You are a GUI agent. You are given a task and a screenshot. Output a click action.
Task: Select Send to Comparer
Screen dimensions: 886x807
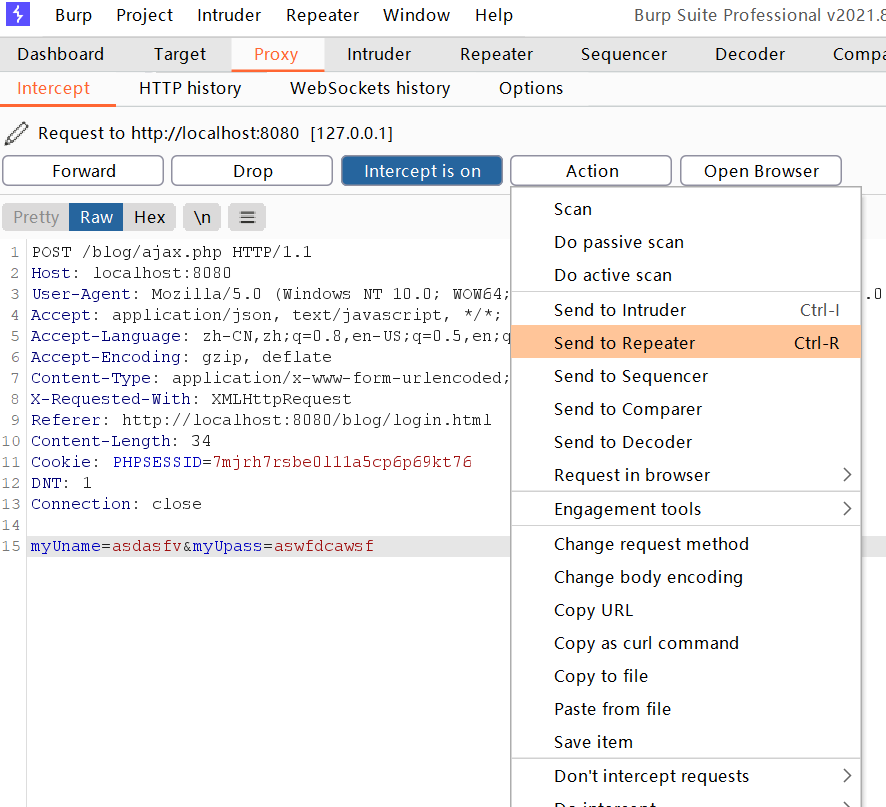pyautogui.click(x=686, y=409)
